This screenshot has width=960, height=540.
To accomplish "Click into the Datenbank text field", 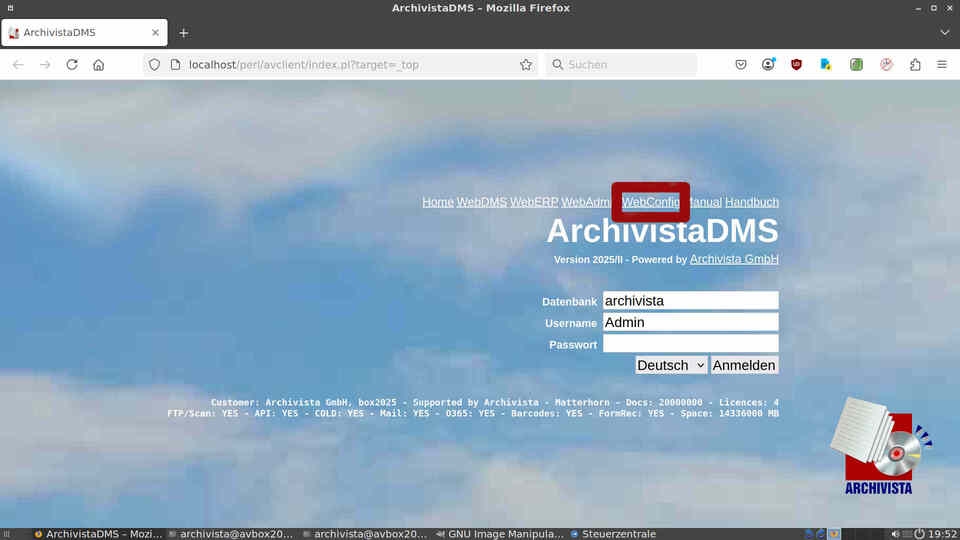I will pos(690,300).
